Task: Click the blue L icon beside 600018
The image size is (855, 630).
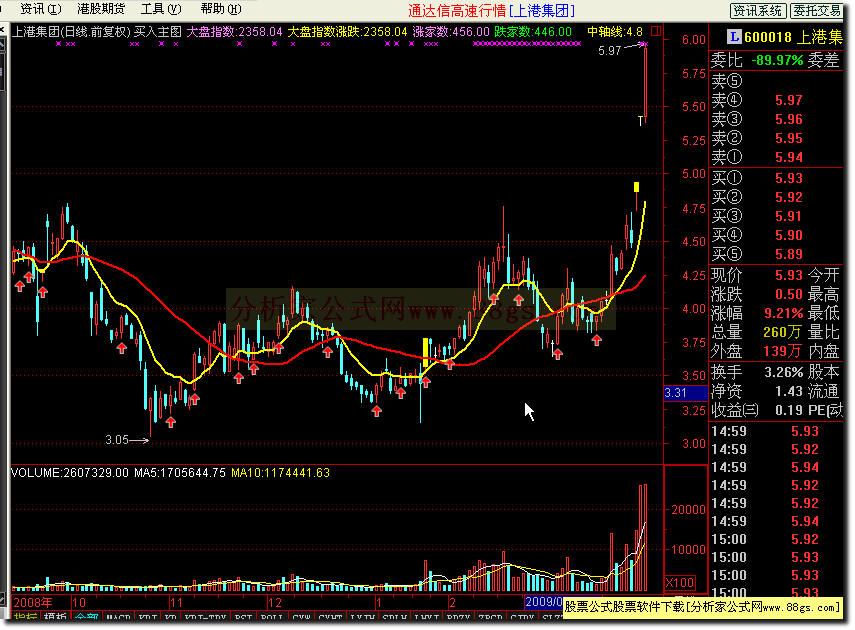Action: (x=734, y=37)
